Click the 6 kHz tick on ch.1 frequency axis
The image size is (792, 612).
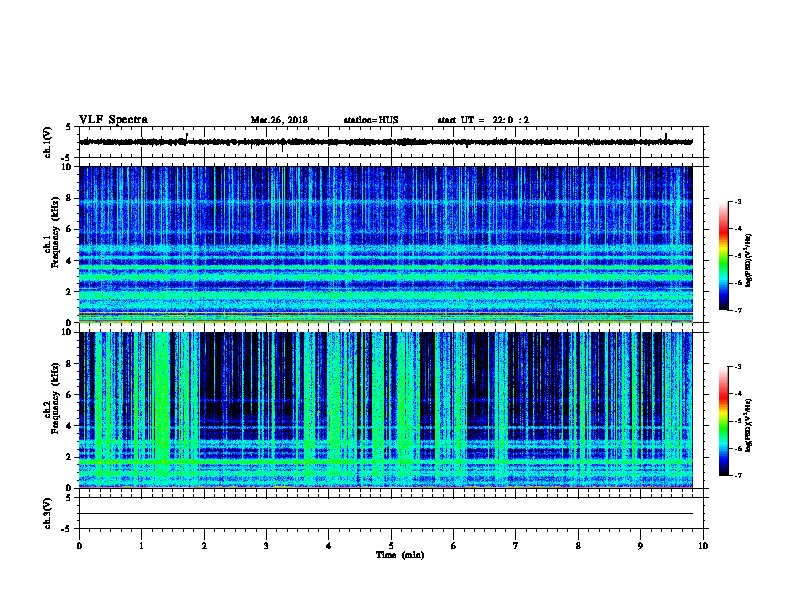coord(70,229)
